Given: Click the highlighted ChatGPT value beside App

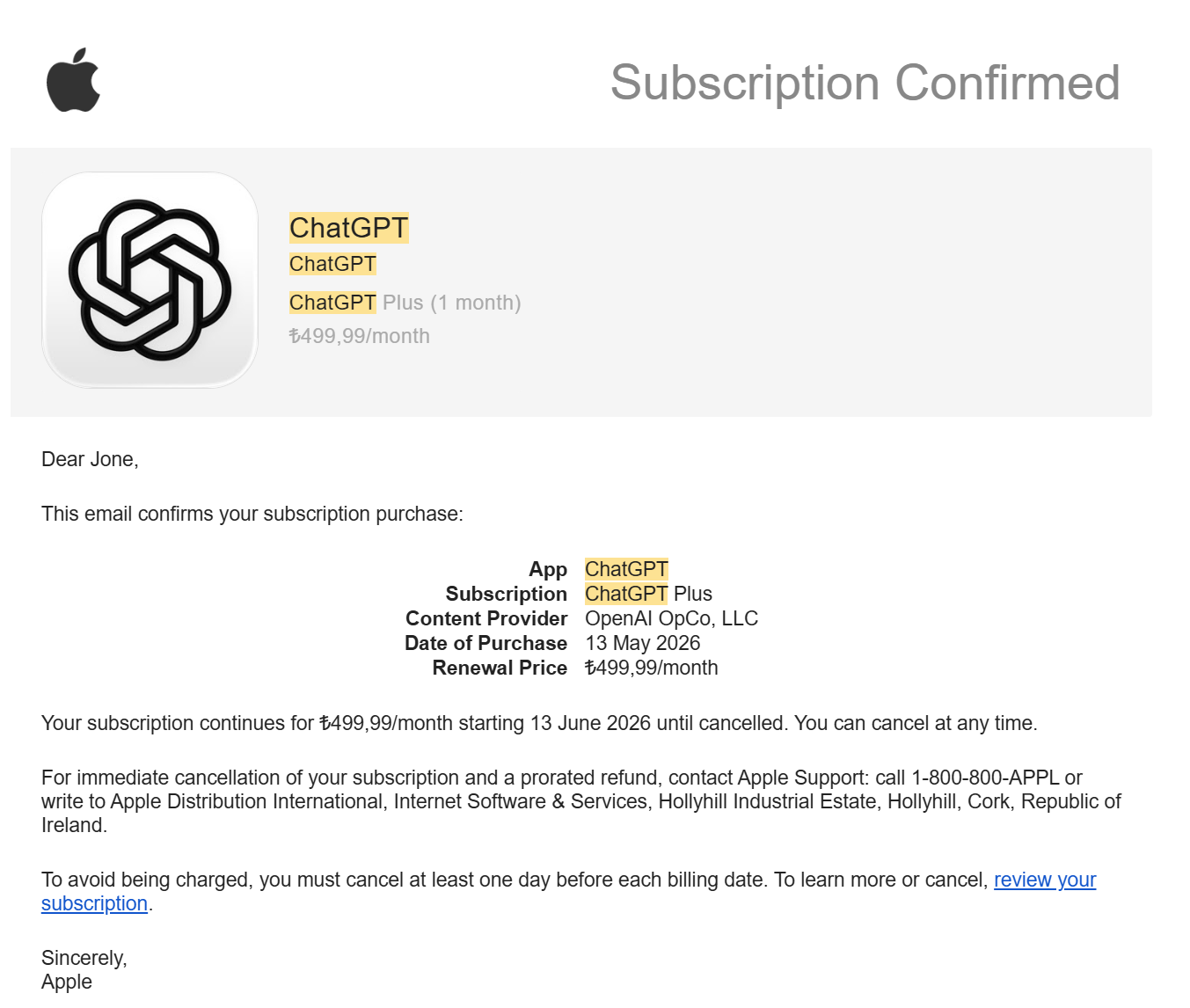Looking at the screenshot, I should click(x=626, y=569).
